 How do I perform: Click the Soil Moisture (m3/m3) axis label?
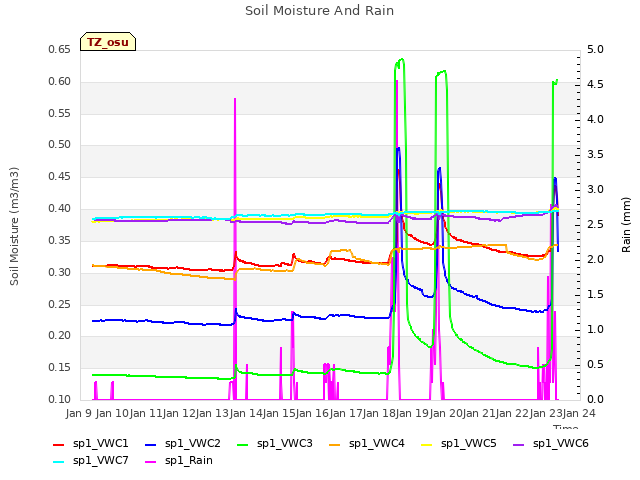pos(14,226)
